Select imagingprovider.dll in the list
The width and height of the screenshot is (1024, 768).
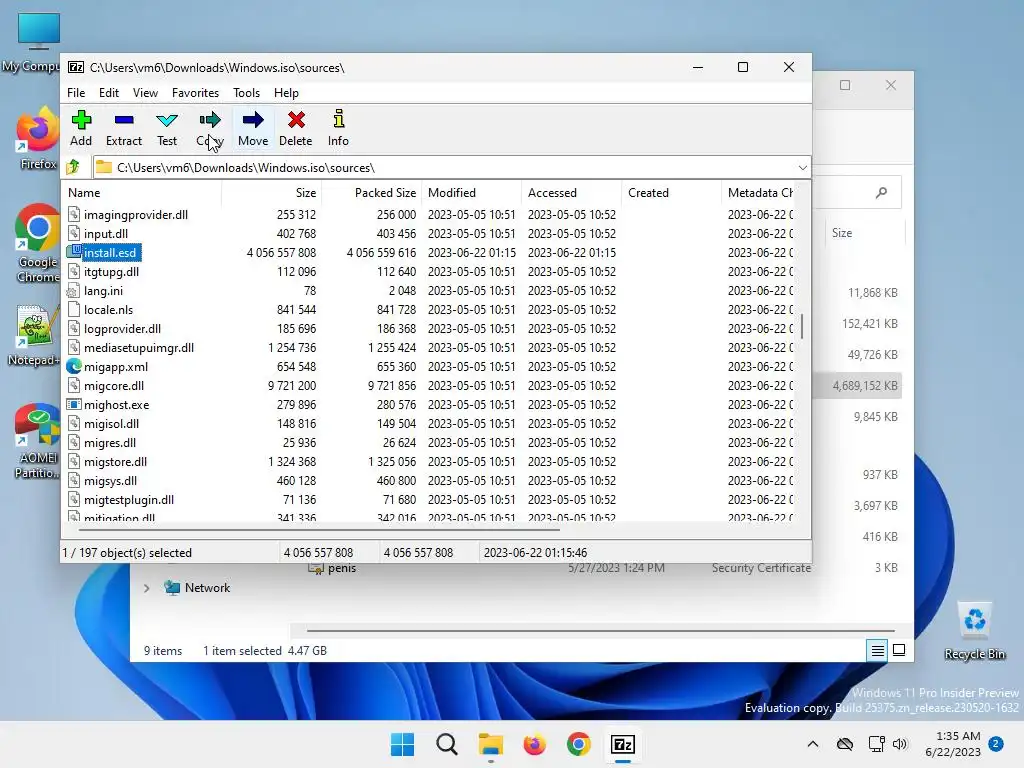tap(136, 215)
